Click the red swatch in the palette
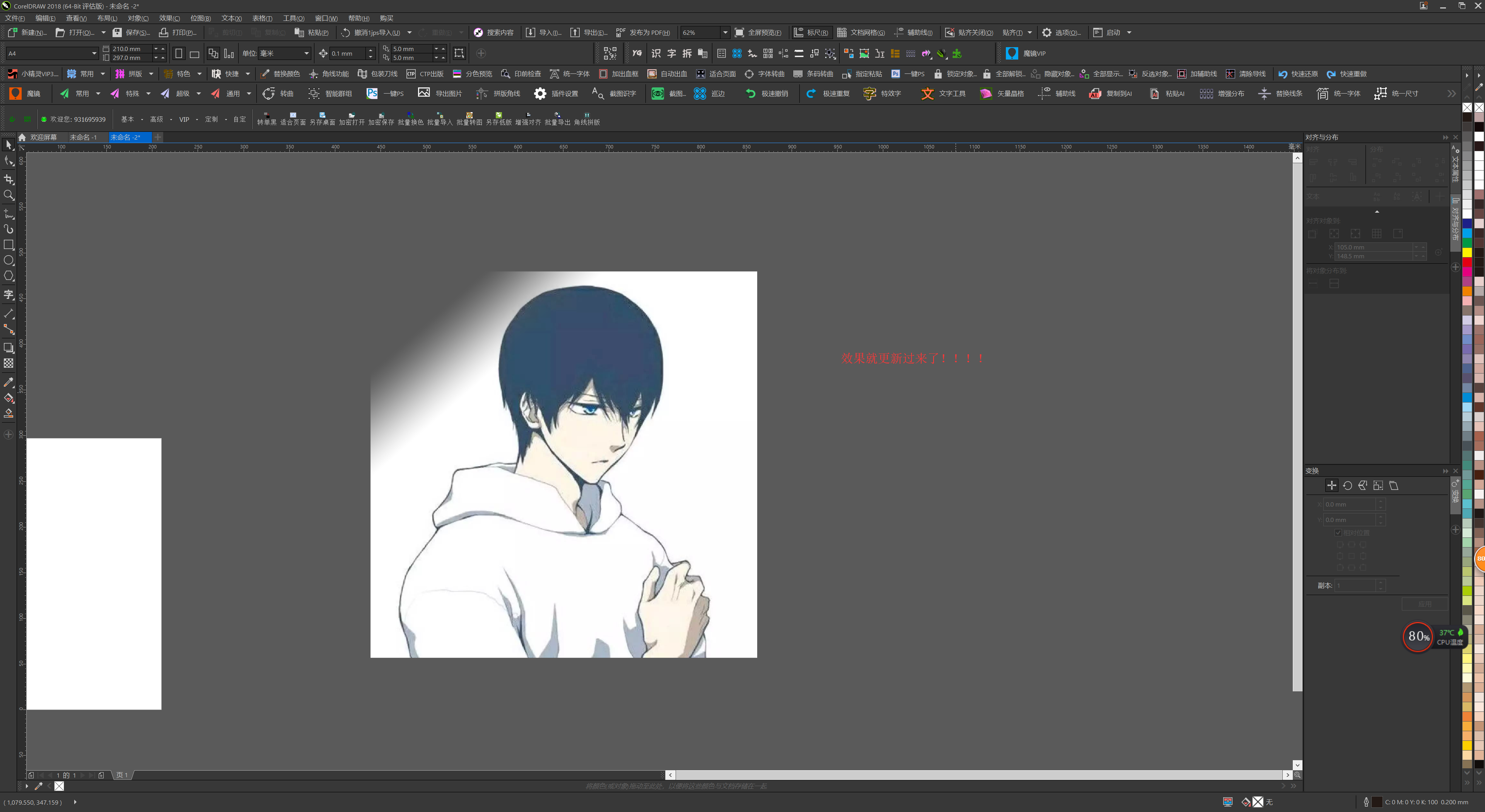Viewport: 1485px width, 812px height. tap(1467, 262)
